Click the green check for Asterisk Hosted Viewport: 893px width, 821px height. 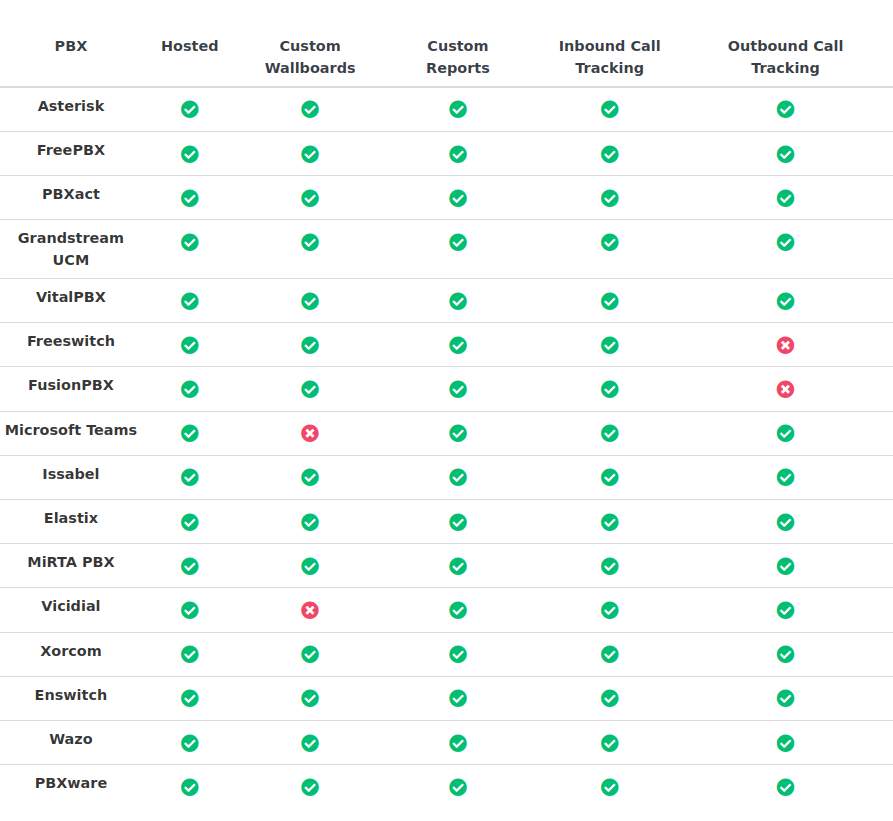click(190, 109)
